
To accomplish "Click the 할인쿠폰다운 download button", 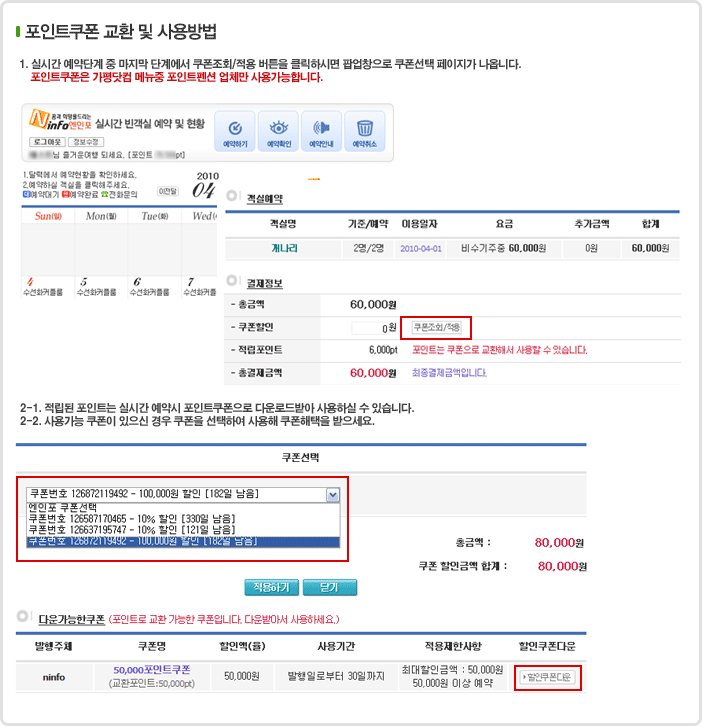I will pyautogui.click(x=548, y=677).
